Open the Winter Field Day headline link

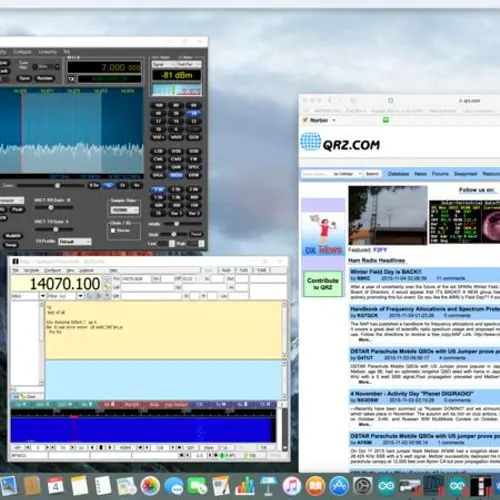(x=386, y=272)
